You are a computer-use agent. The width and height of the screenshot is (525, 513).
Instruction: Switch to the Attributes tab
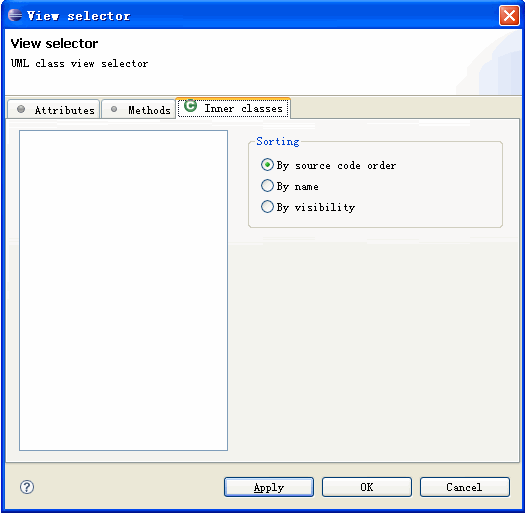tap(54, 109)
